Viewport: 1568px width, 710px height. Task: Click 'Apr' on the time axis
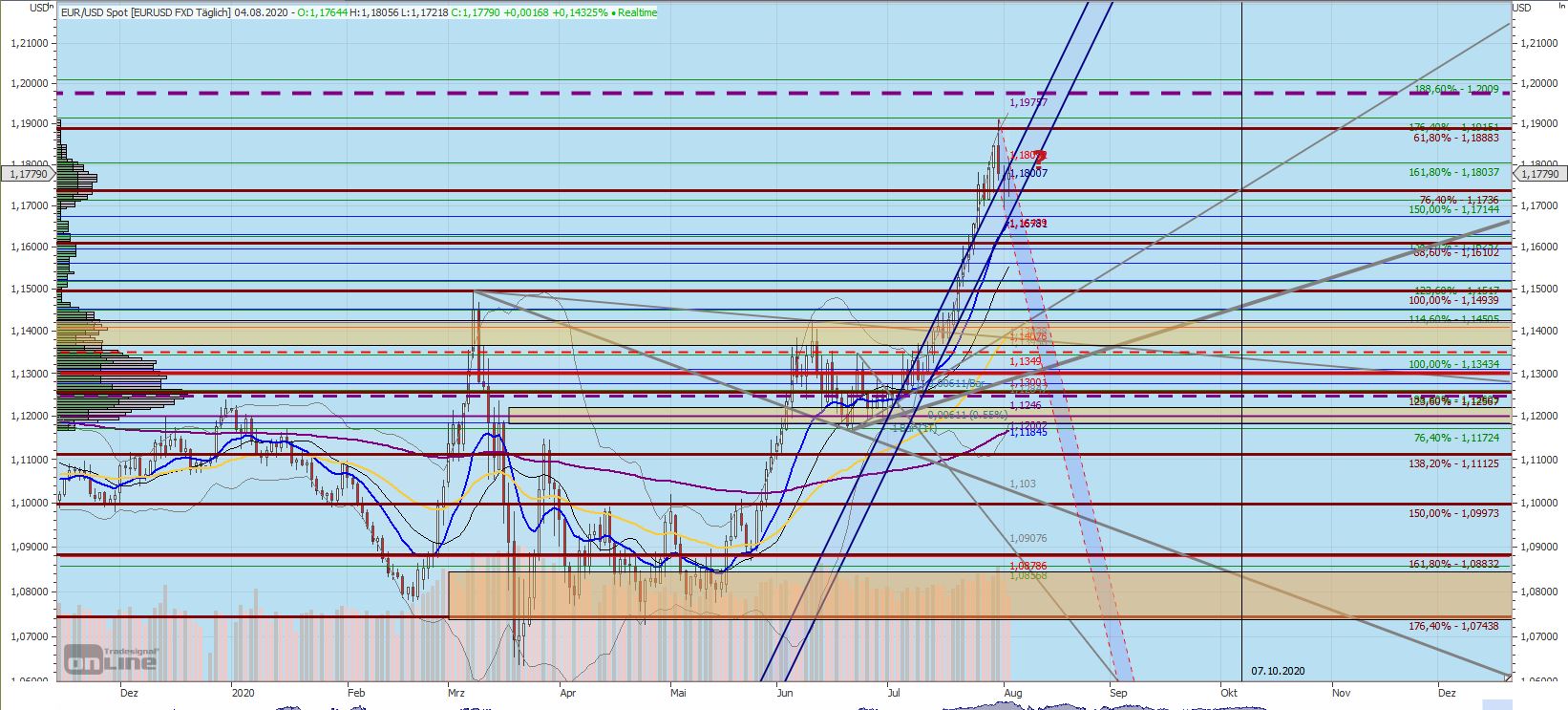[568, 692]
